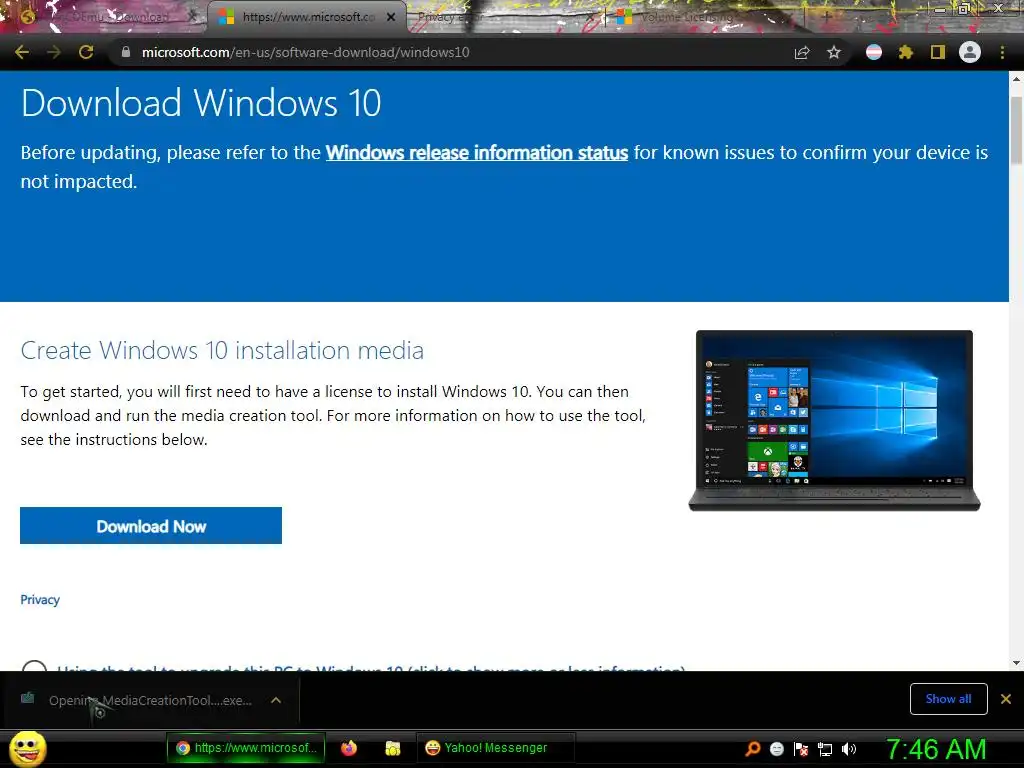Click the browser forward arrow
The height and width of the screenshot is (768, 1024).
(54, 52)
